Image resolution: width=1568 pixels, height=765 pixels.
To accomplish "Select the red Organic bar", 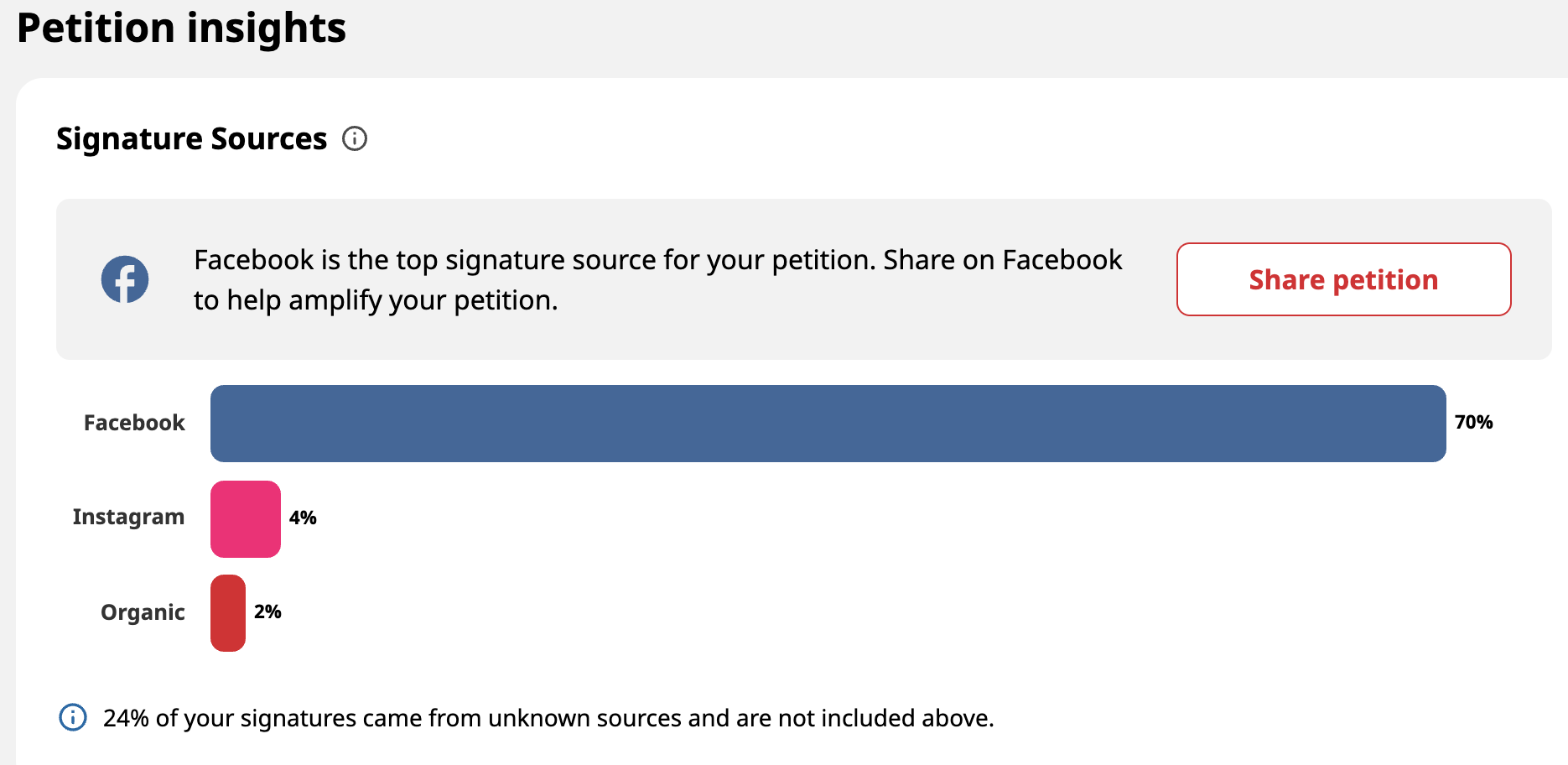I will click(x=228, y=613).
